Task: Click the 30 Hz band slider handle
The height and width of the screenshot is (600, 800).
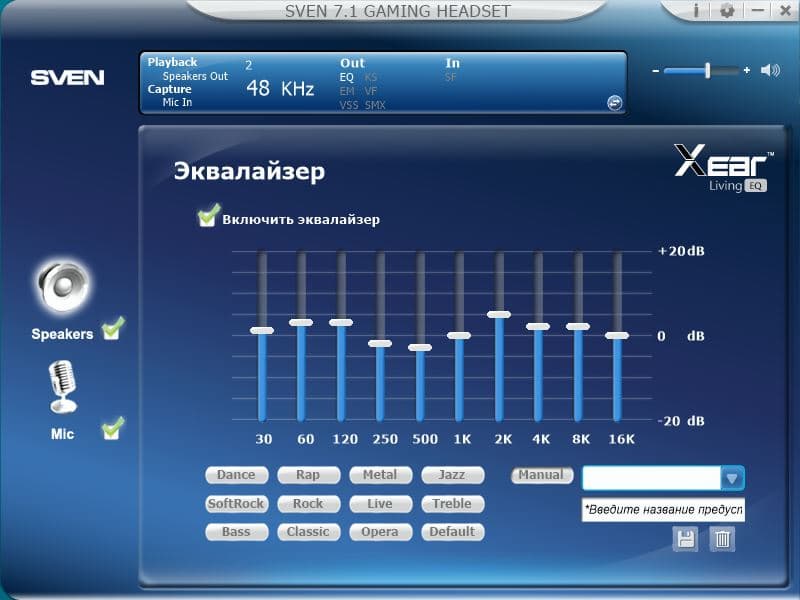Action: coord(262,331)
